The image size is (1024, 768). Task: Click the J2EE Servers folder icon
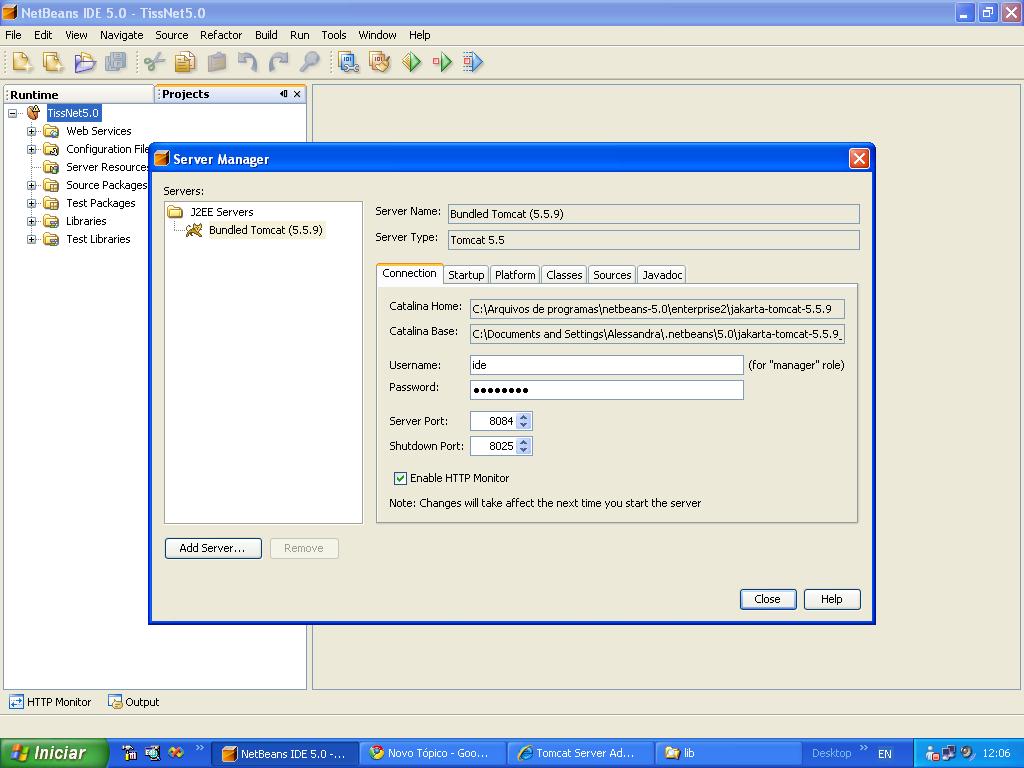[x=175, y=212]
